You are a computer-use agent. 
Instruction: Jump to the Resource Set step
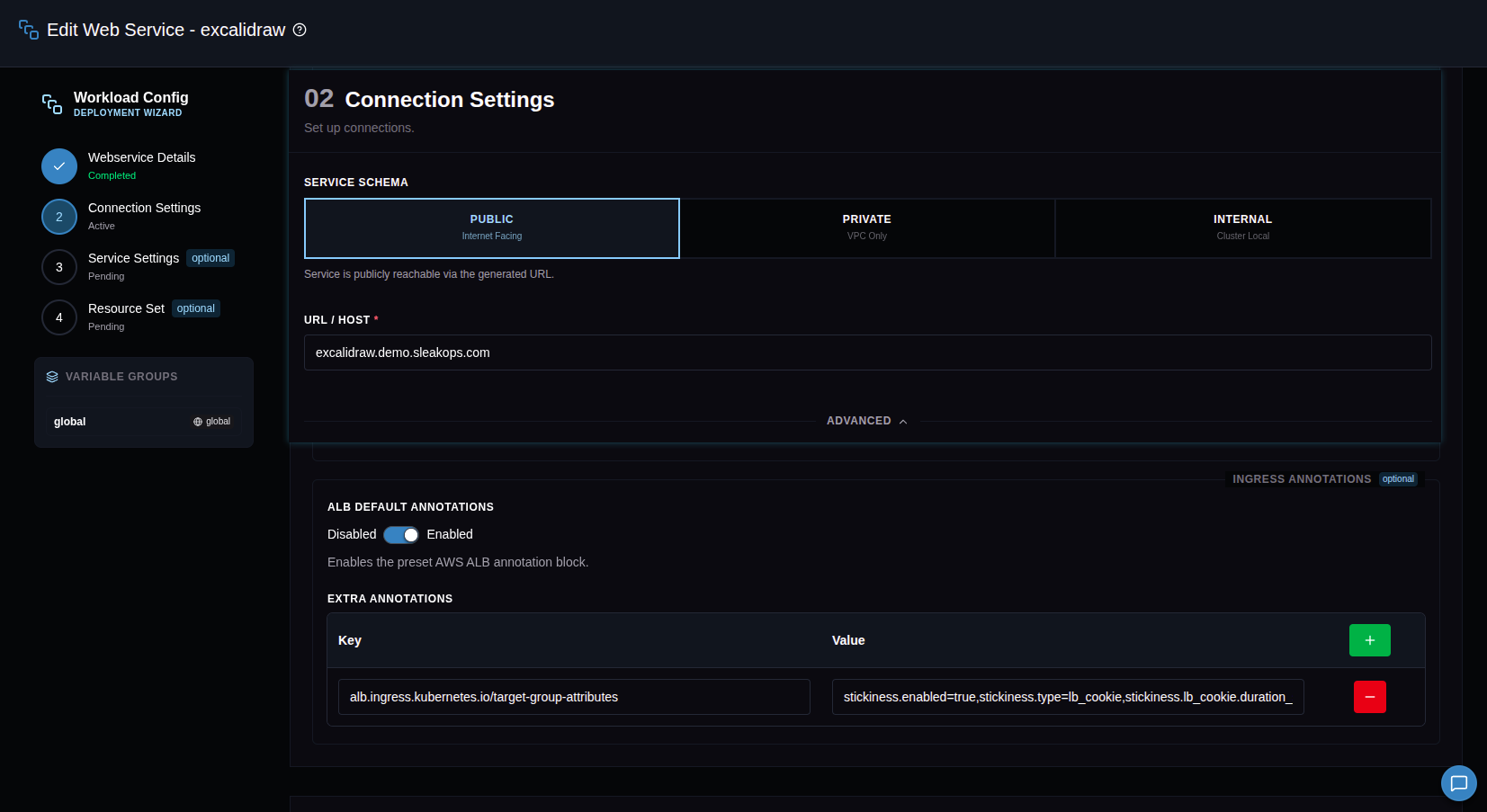point(126,308)
